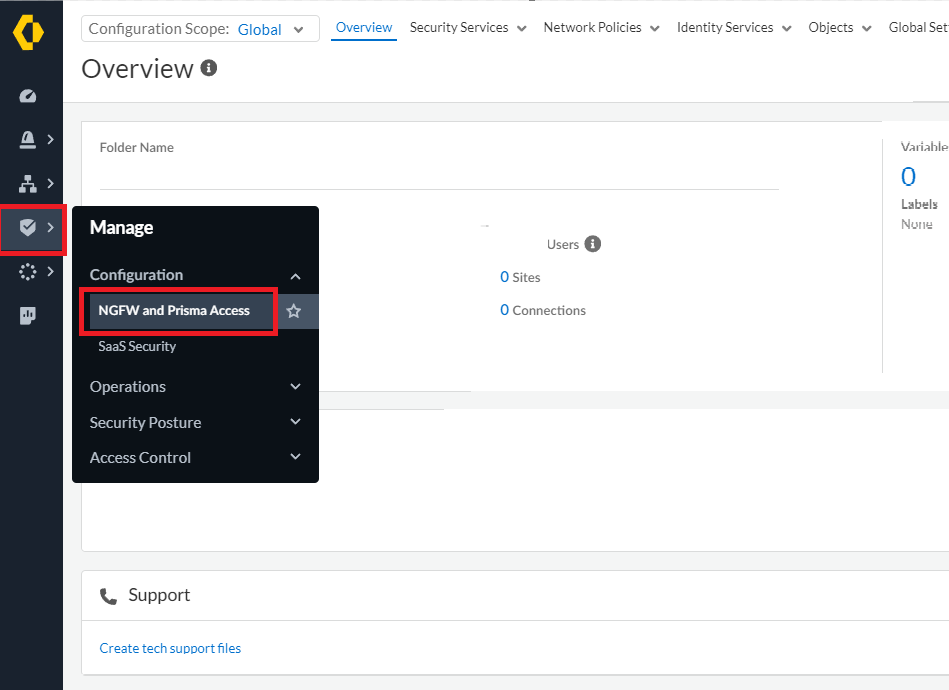
Task: Click the info icon beside Users
Action: [x=593, y=244]
